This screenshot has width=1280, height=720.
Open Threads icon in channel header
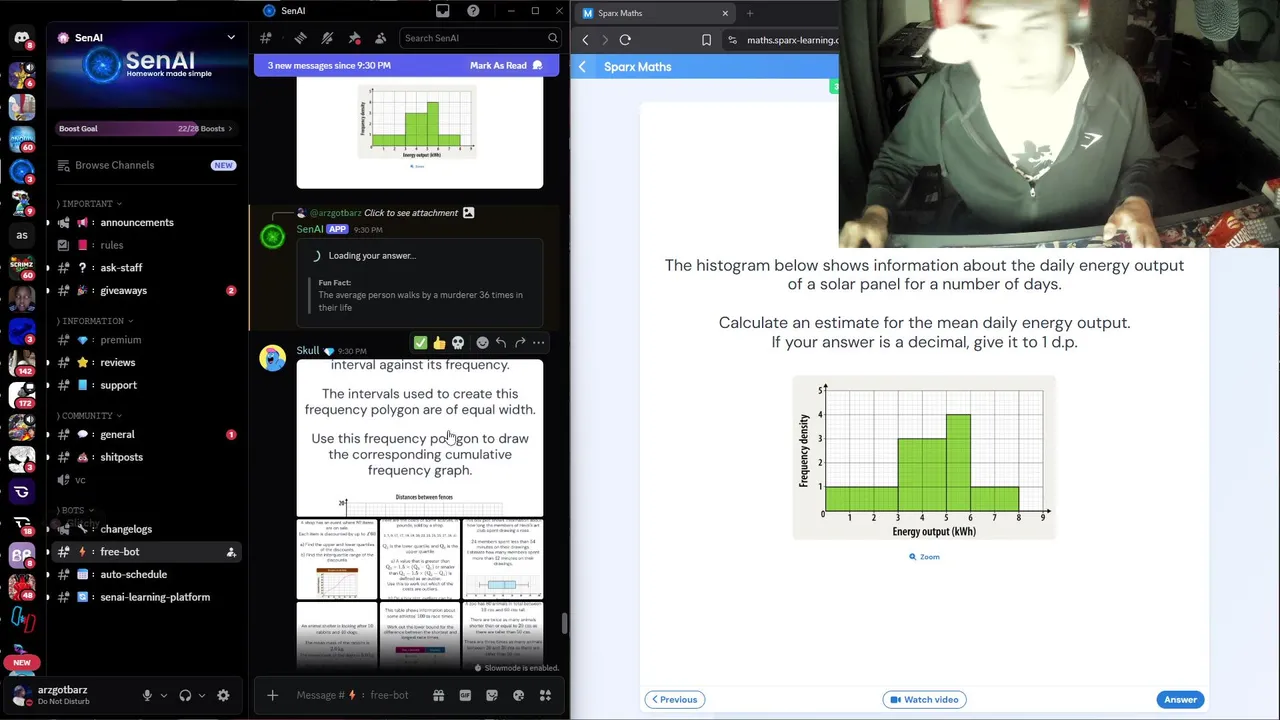coord(300,38)
